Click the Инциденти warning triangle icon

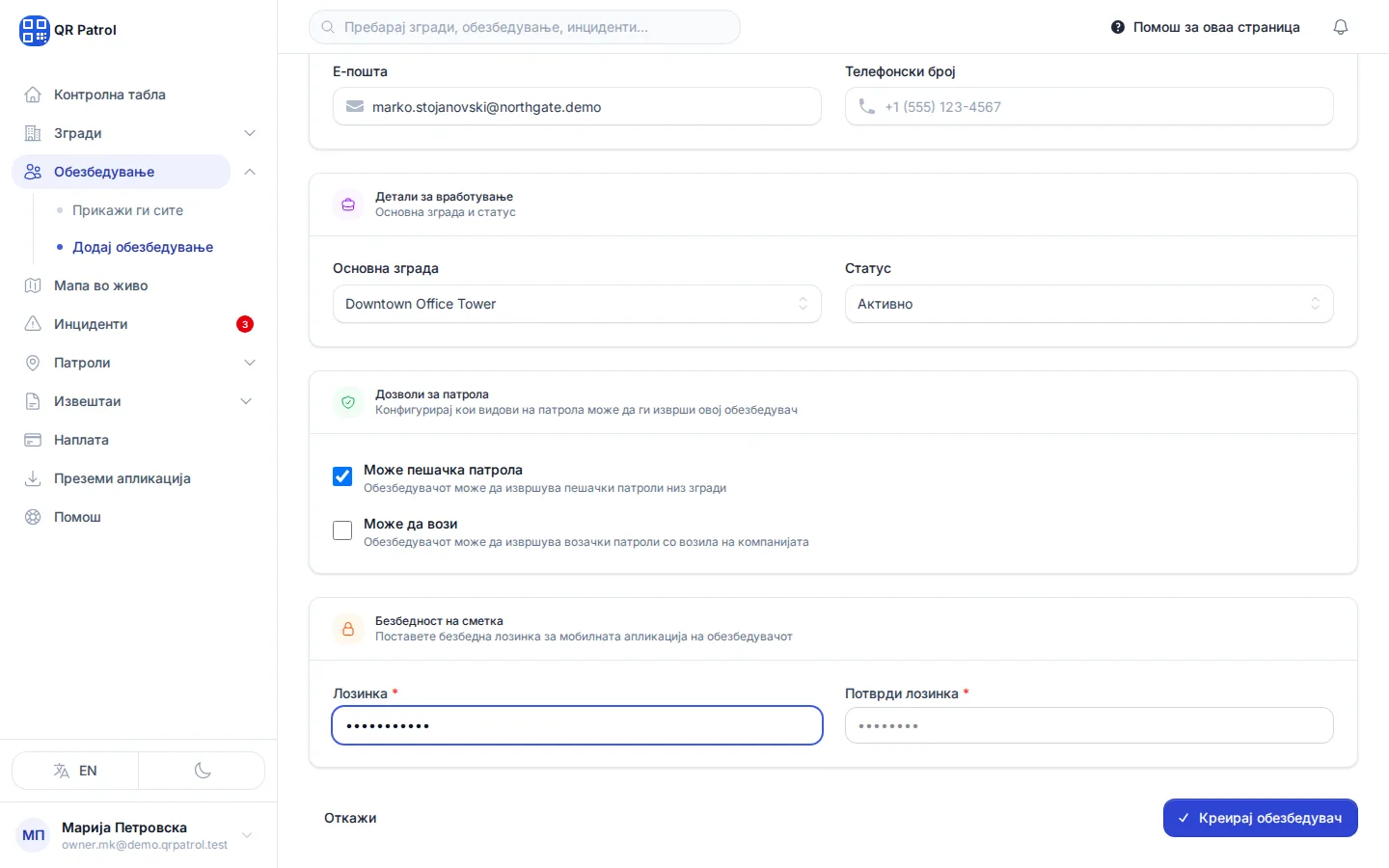pyautogui.click(x=33, y=324)
